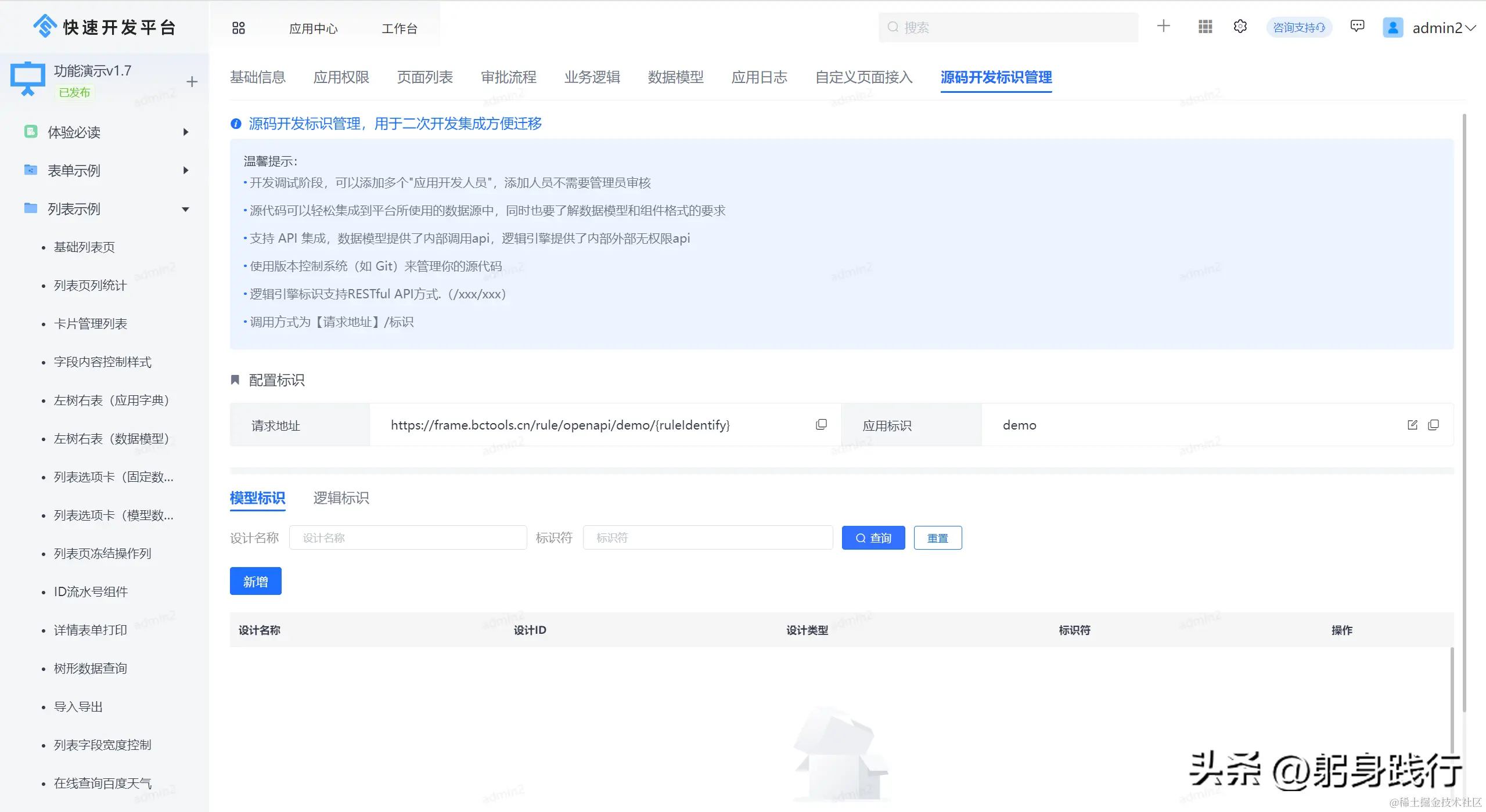Click the 咨询支持 support button
The width and height of the screenshot is (1486, 812).
click(1298, 27)
